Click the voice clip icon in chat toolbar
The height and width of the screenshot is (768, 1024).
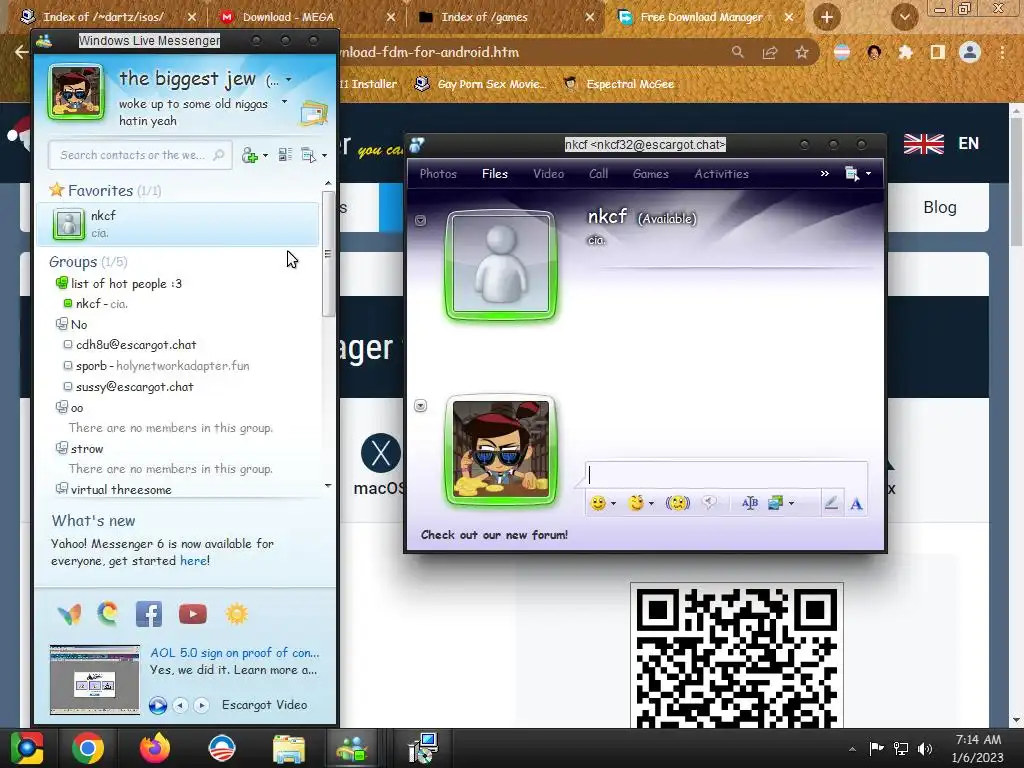[709, 503]
